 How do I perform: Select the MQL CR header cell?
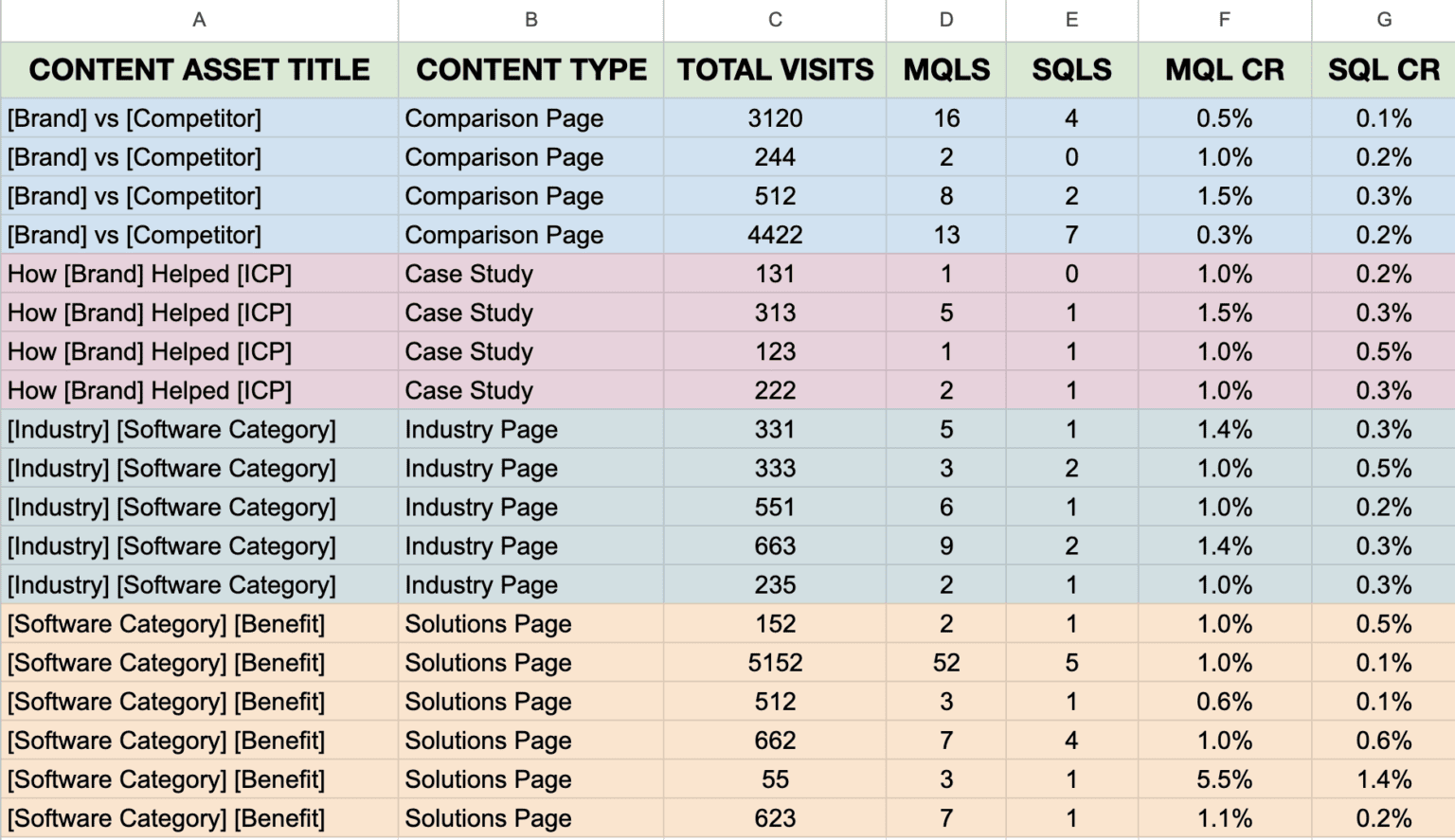click(x=1225, y=70)
